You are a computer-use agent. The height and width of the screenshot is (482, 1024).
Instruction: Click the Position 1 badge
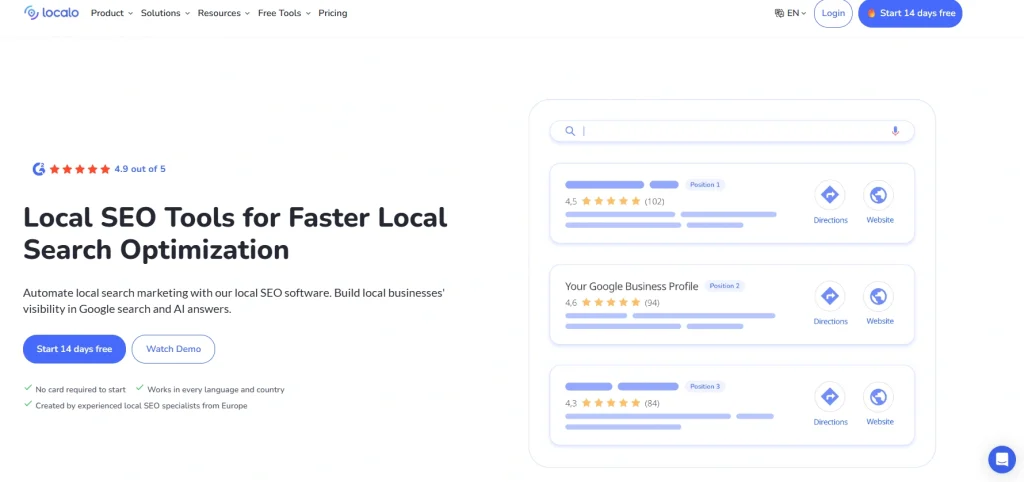coord(705,185)
